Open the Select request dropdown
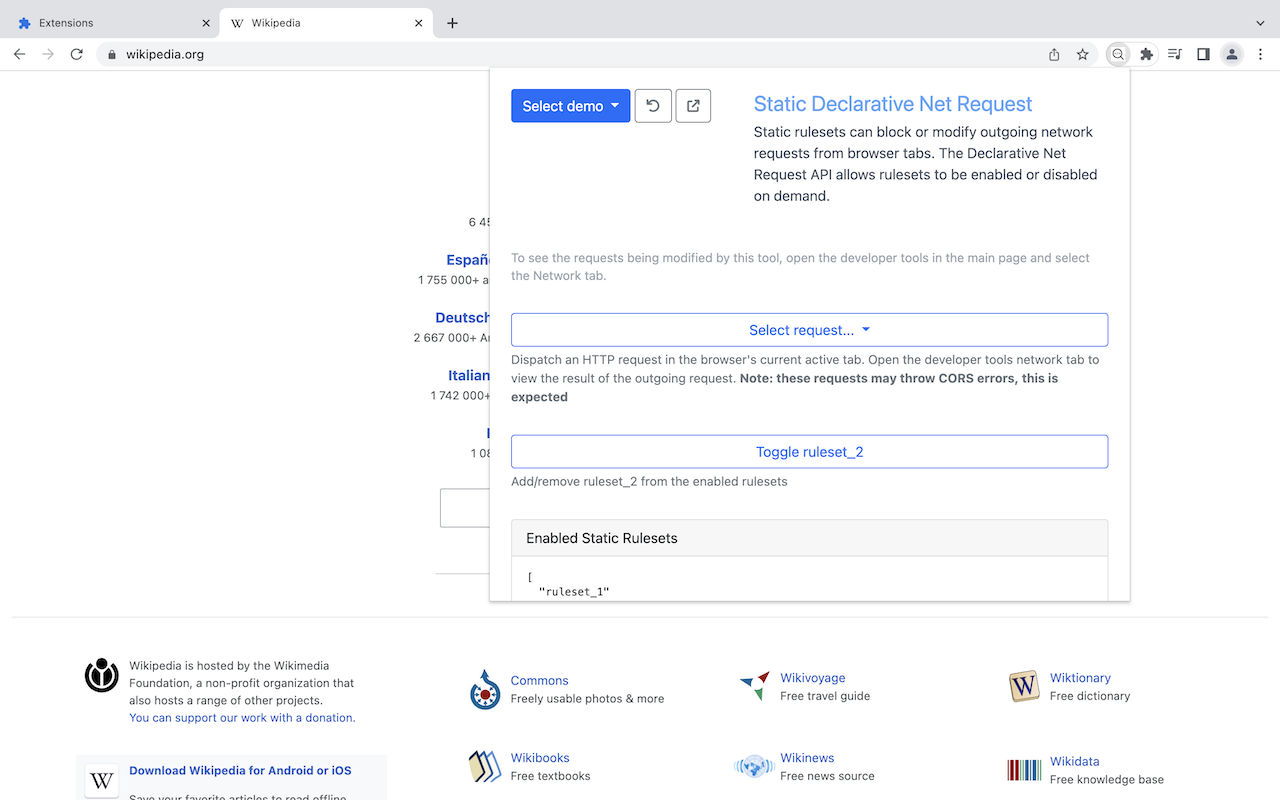Viewport: 1280px width, 800px height. 809,330
